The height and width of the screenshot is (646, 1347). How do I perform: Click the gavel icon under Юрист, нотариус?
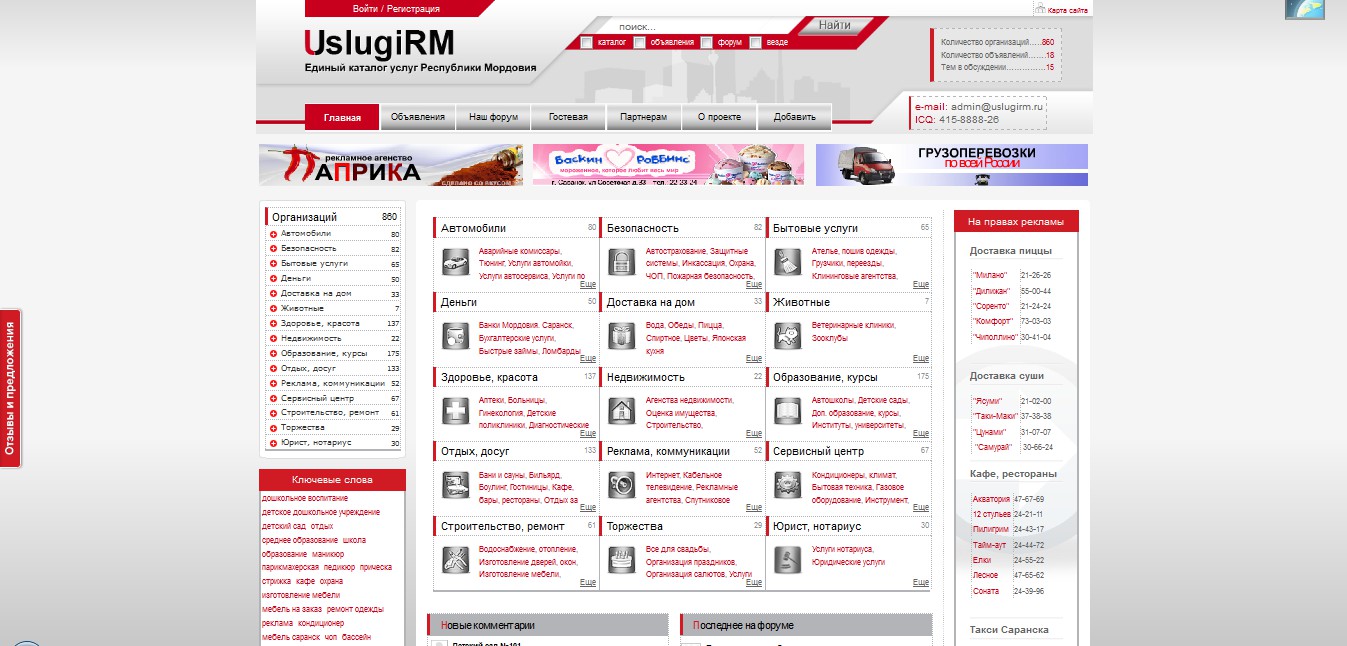point(787,560)
